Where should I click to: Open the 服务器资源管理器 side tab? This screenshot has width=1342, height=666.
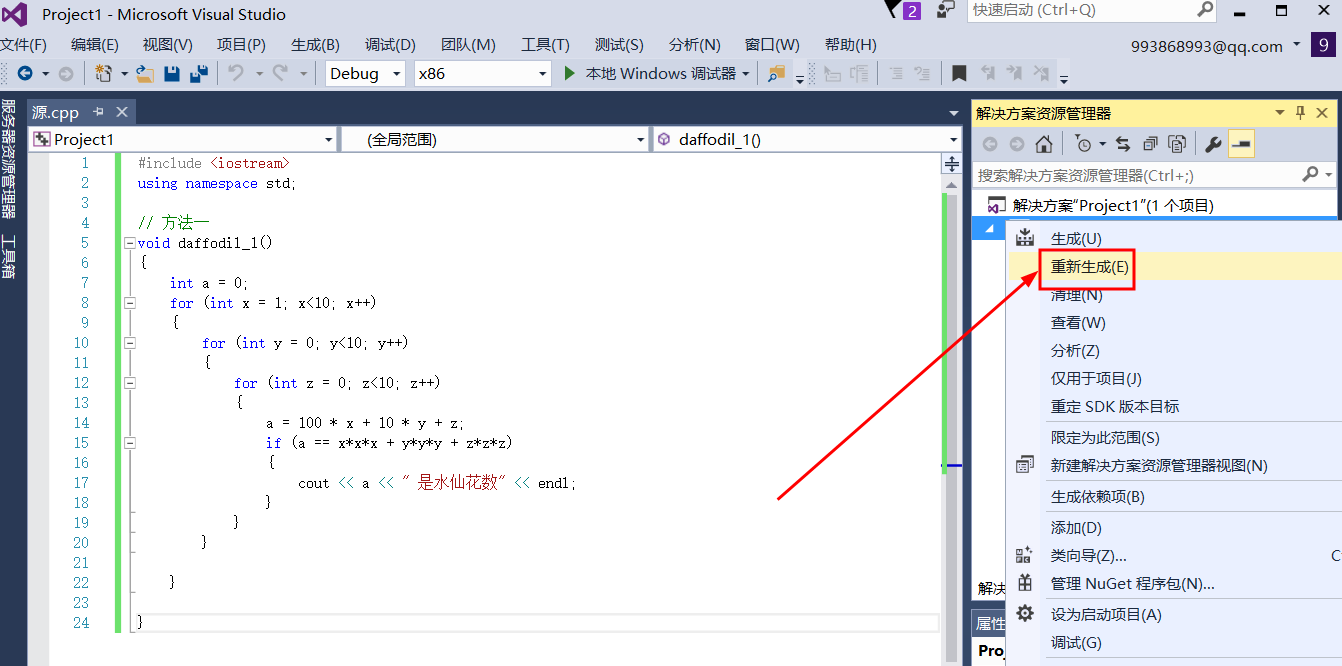coord(9,158)
